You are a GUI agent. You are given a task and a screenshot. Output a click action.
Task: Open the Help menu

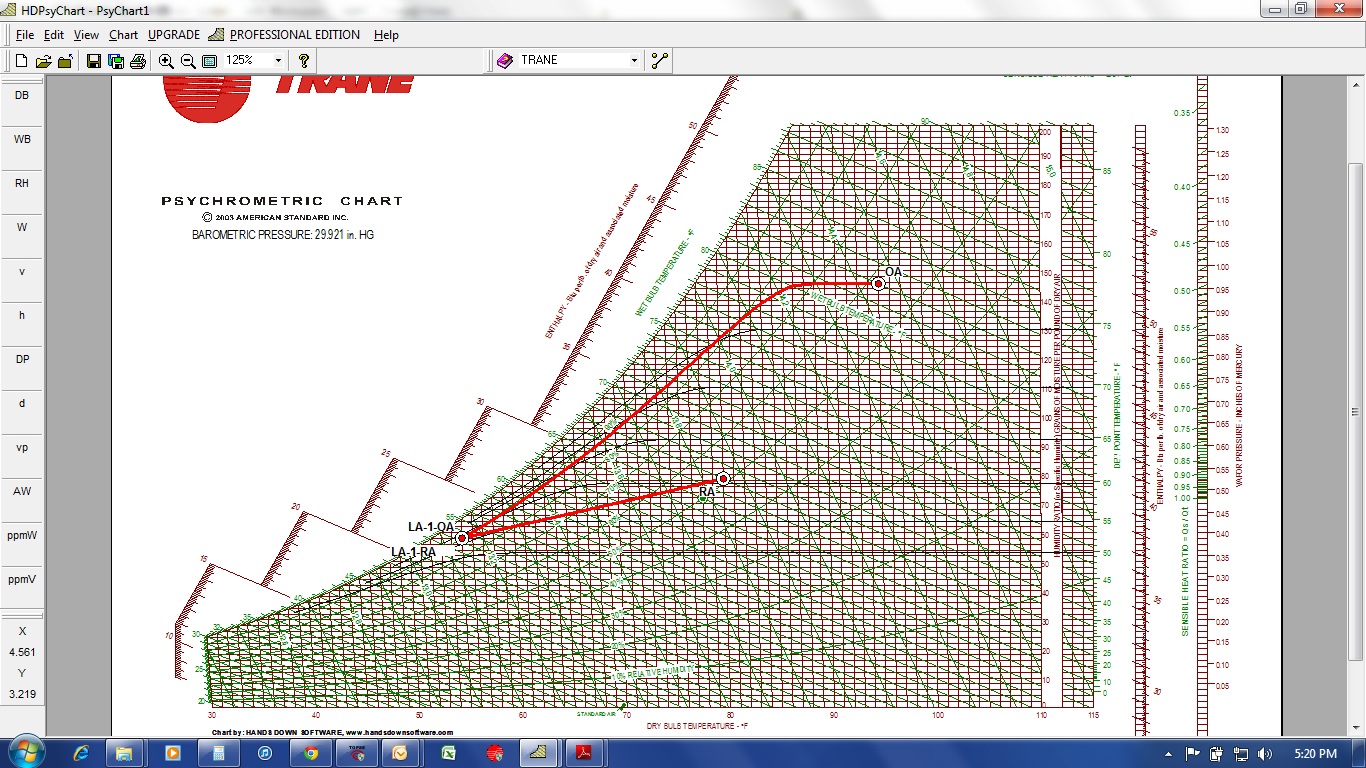(386, 35)
